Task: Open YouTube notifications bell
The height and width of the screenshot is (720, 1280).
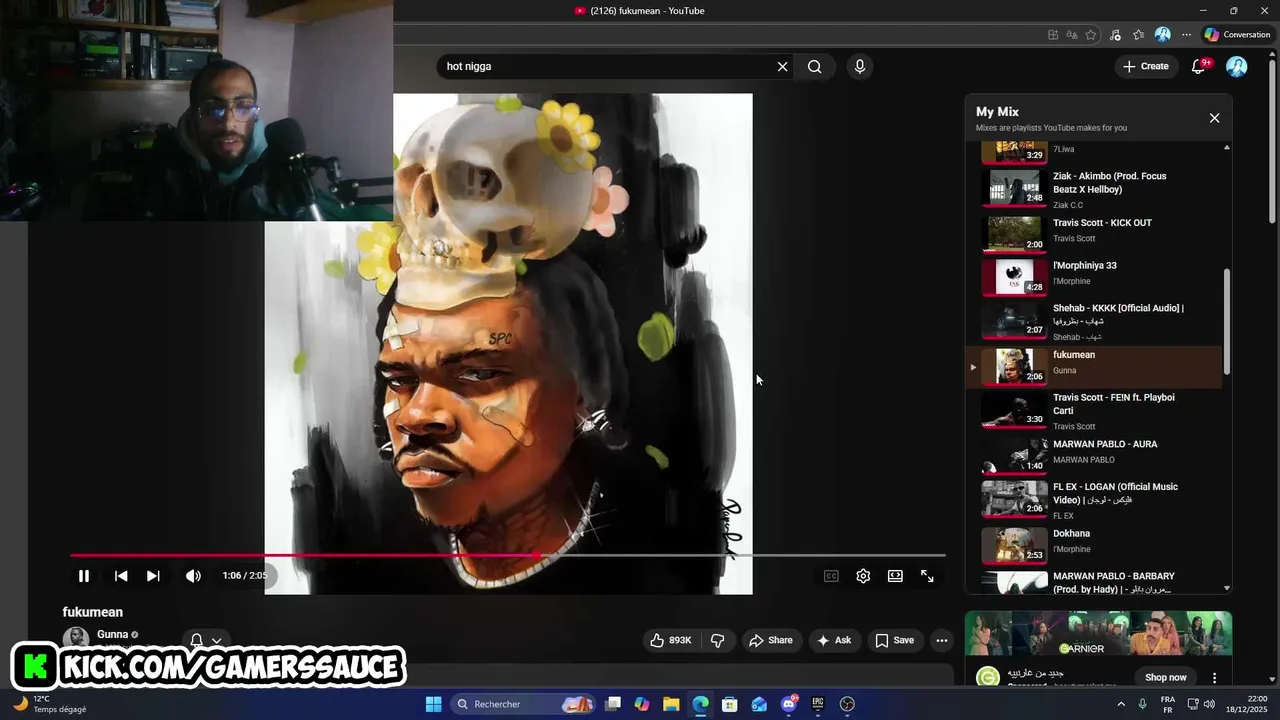Action: coord(1199,66)
